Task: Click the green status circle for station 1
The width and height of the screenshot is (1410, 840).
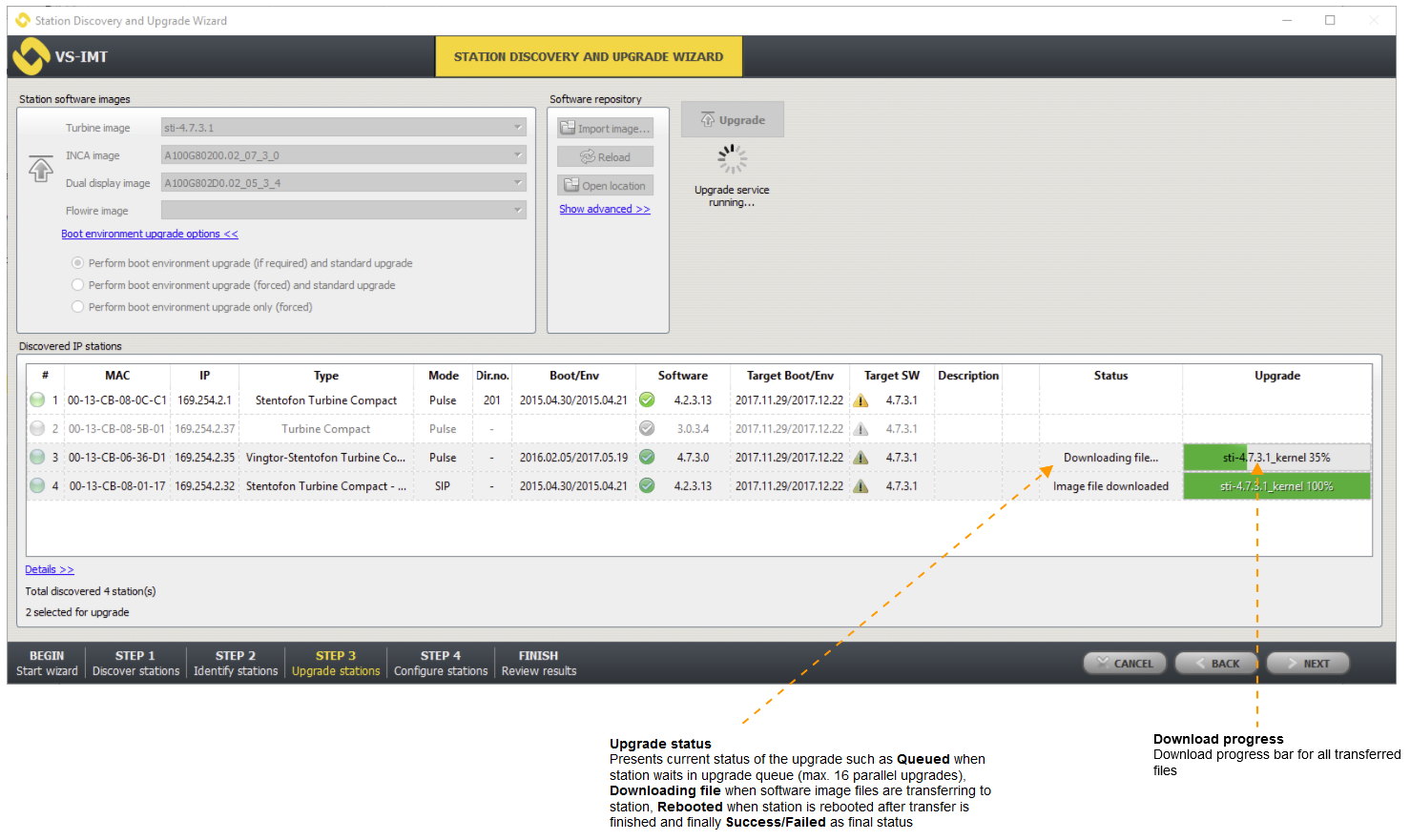Action: 37,400
